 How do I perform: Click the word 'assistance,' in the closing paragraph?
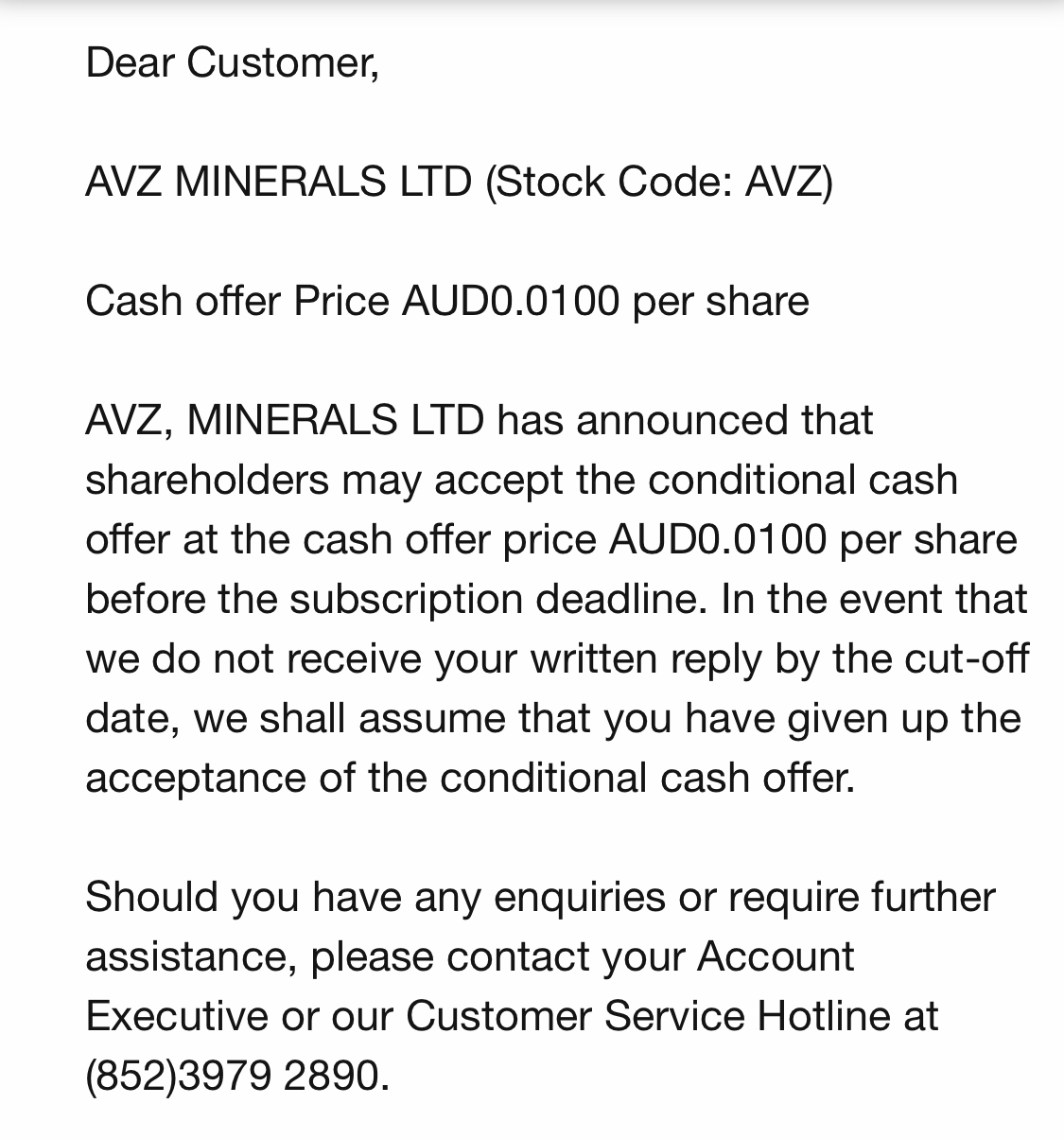192,956
